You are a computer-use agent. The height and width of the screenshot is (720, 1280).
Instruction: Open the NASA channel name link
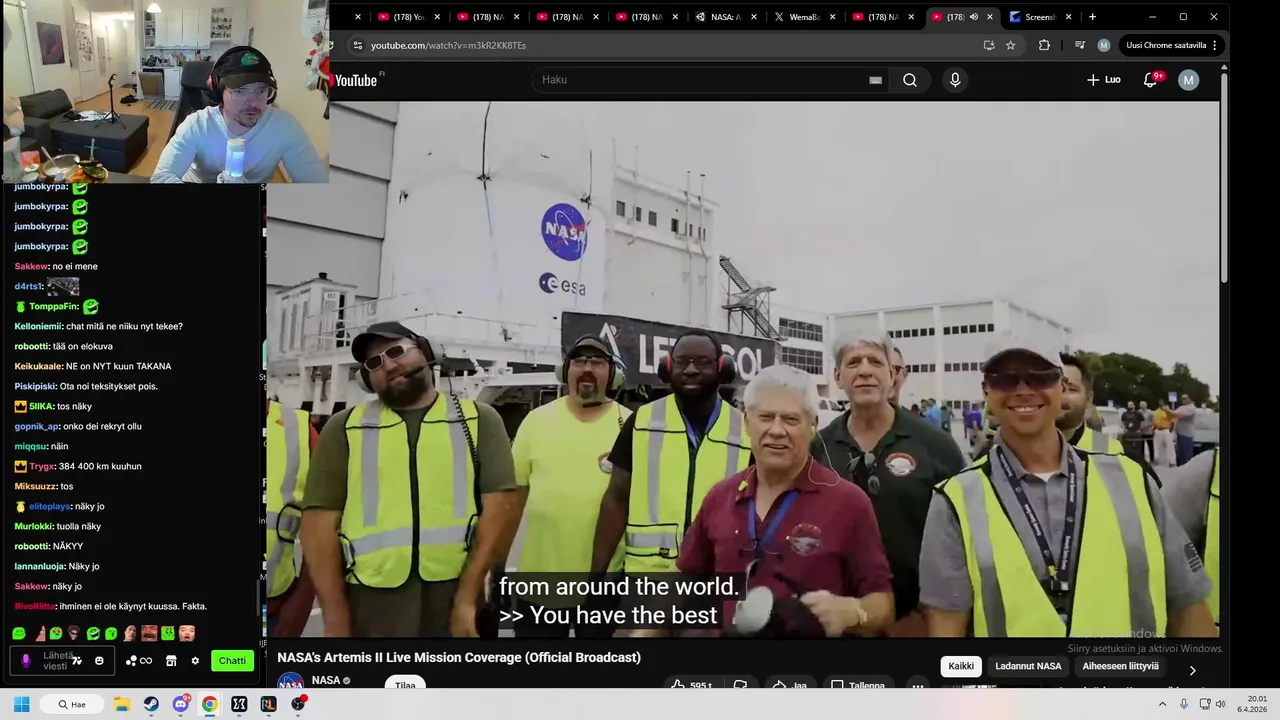coord(326,680)
